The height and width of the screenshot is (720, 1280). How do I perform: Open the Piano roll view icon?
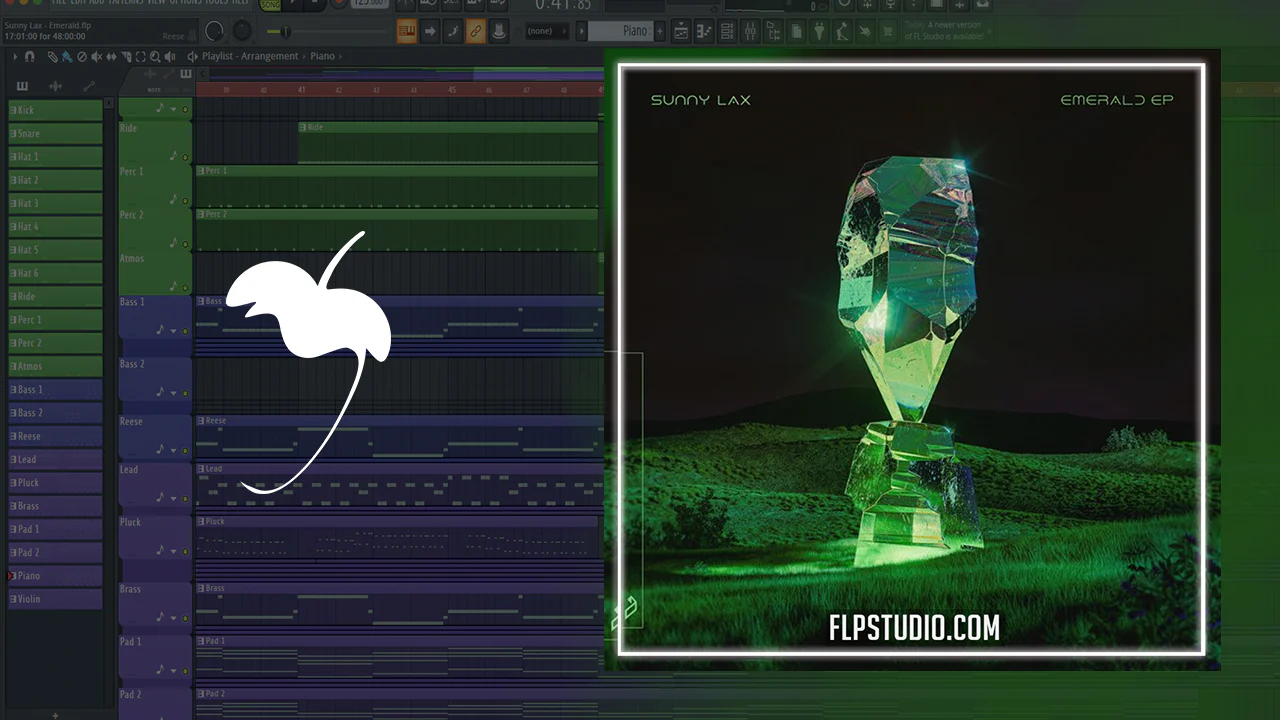tap(704, 31)
